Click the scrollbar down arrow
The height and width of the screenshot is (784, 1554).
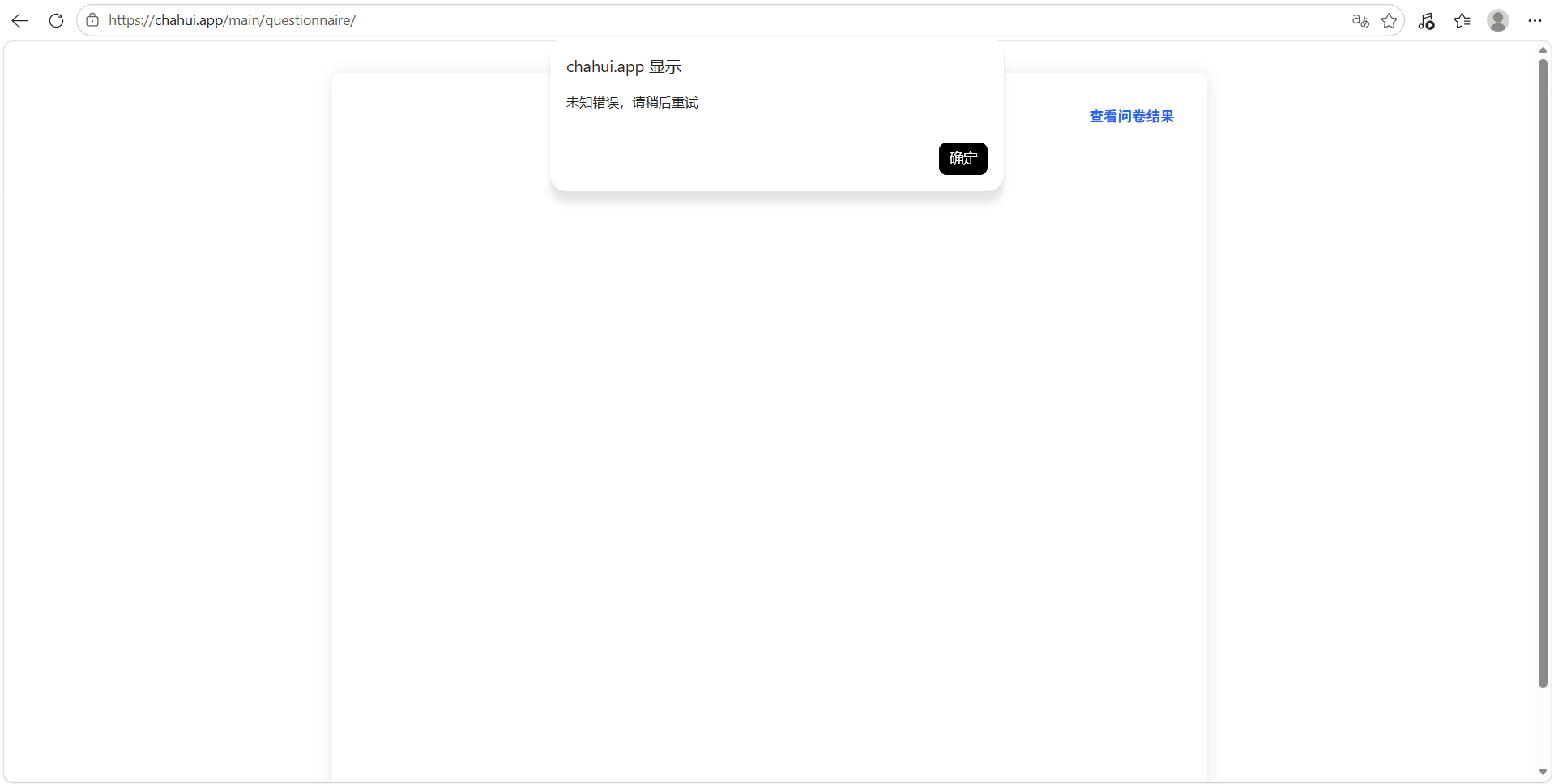point(1543,773)
